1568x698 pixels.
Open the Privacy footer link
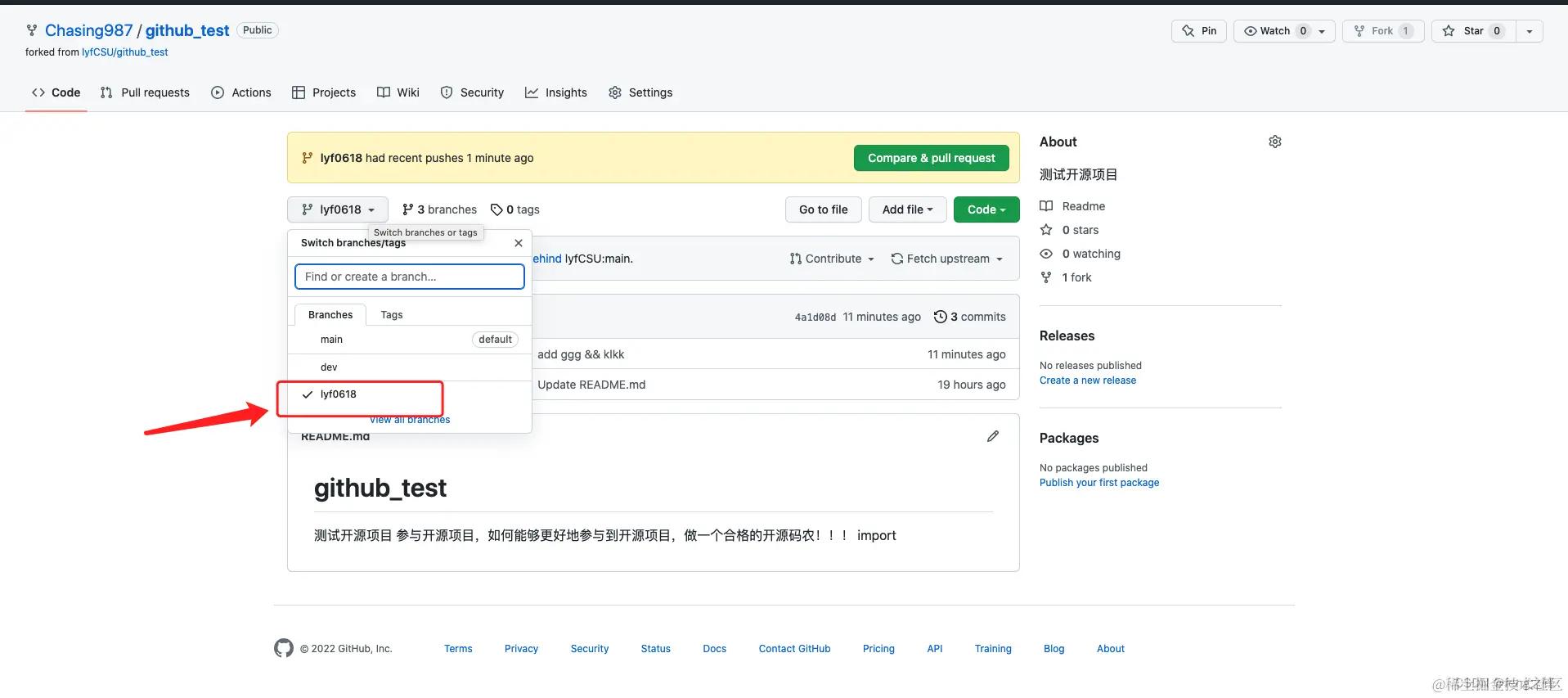click(521, 649)
